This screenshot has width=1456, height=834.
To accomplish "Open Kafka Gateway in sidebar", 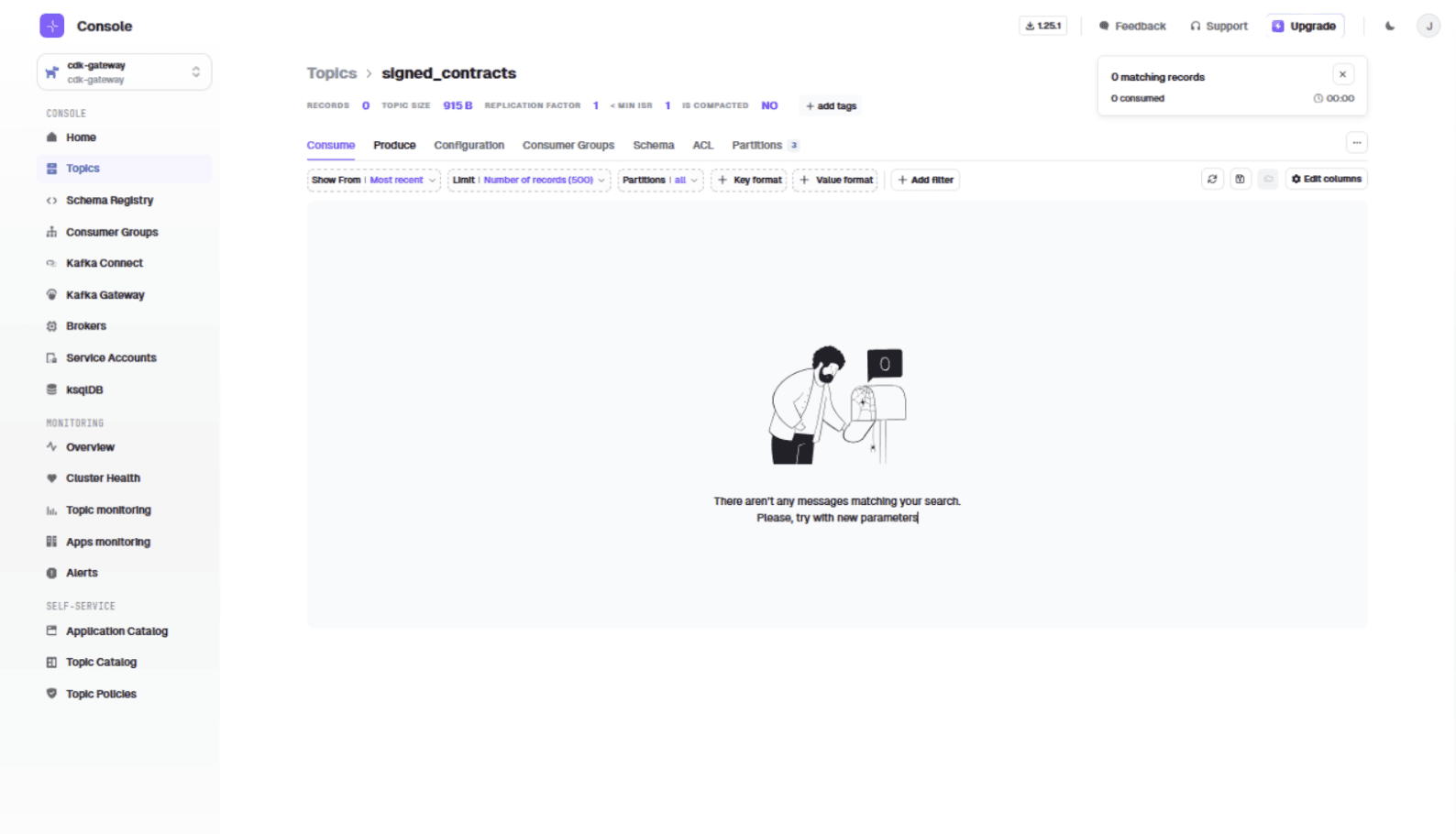I will click(105, 295).
